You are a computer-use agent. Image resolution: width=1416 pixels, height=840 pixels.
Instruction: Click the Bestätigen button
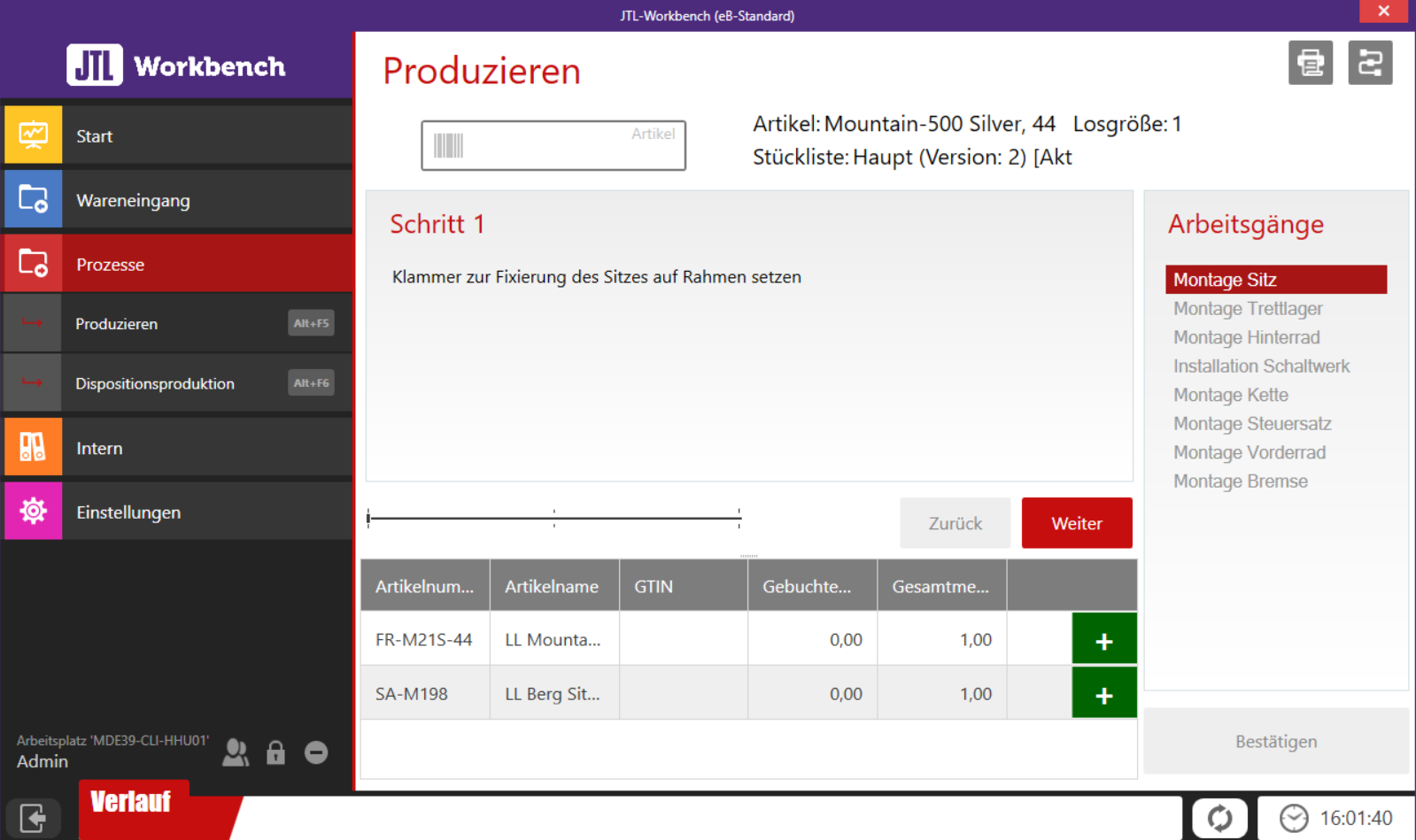pyautogui.click(x=1275, y=742)
